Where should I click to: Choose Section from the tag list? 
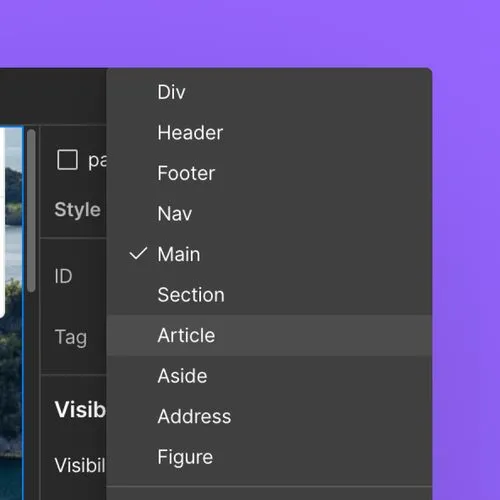coord(269,295)
